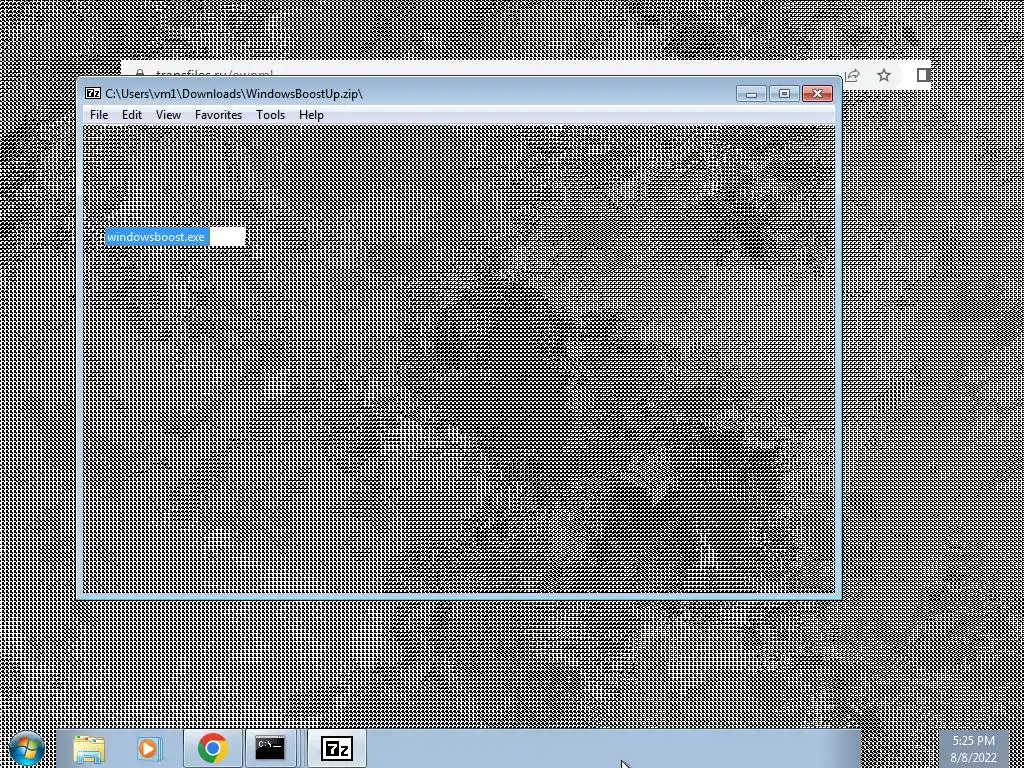Screen dimensions: 1024x768
Task: Open the Edit menu
Action: [131, 115]
